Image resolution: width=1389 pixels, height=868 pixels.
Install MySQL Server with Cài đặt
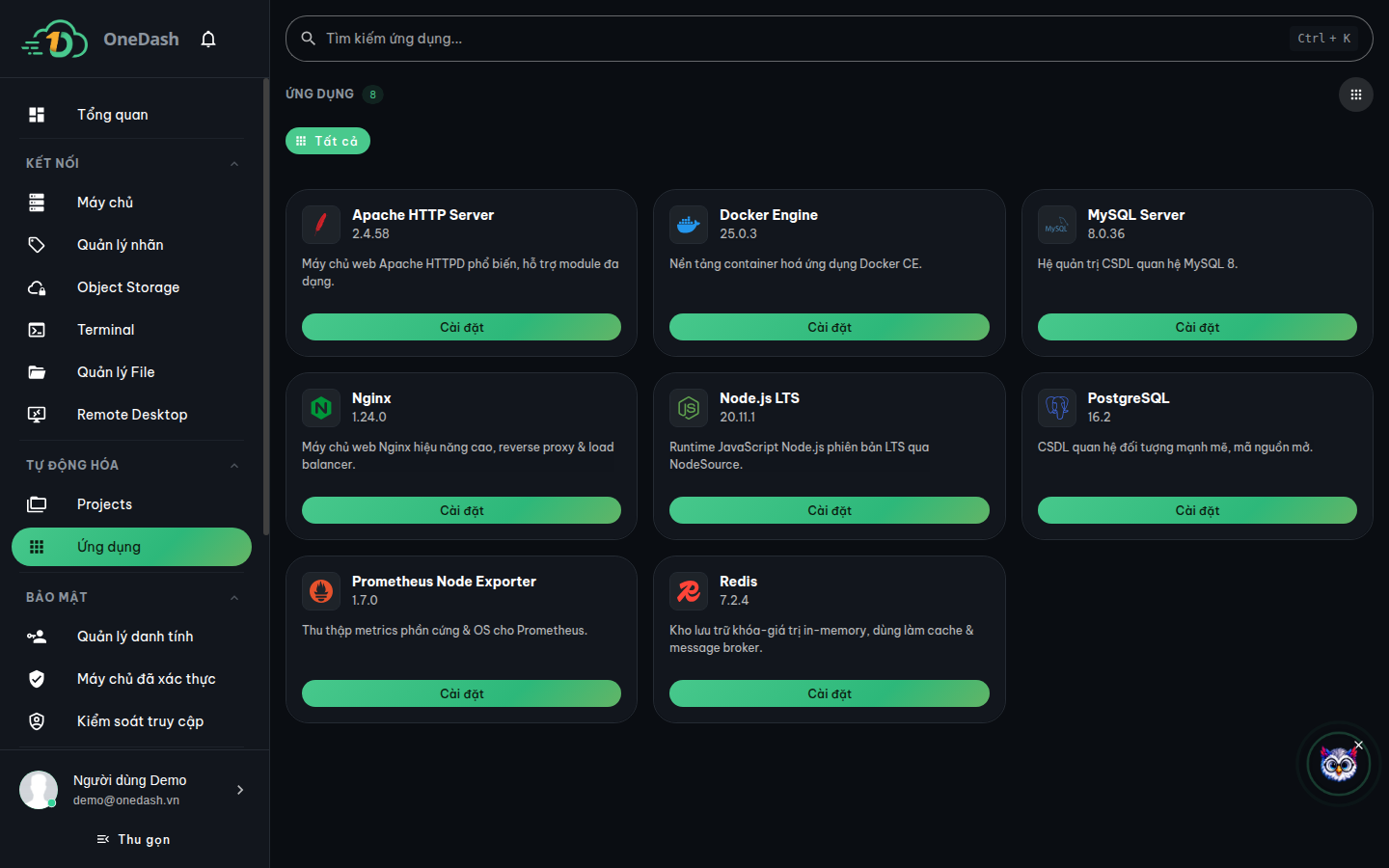(x=1197, y=327)
